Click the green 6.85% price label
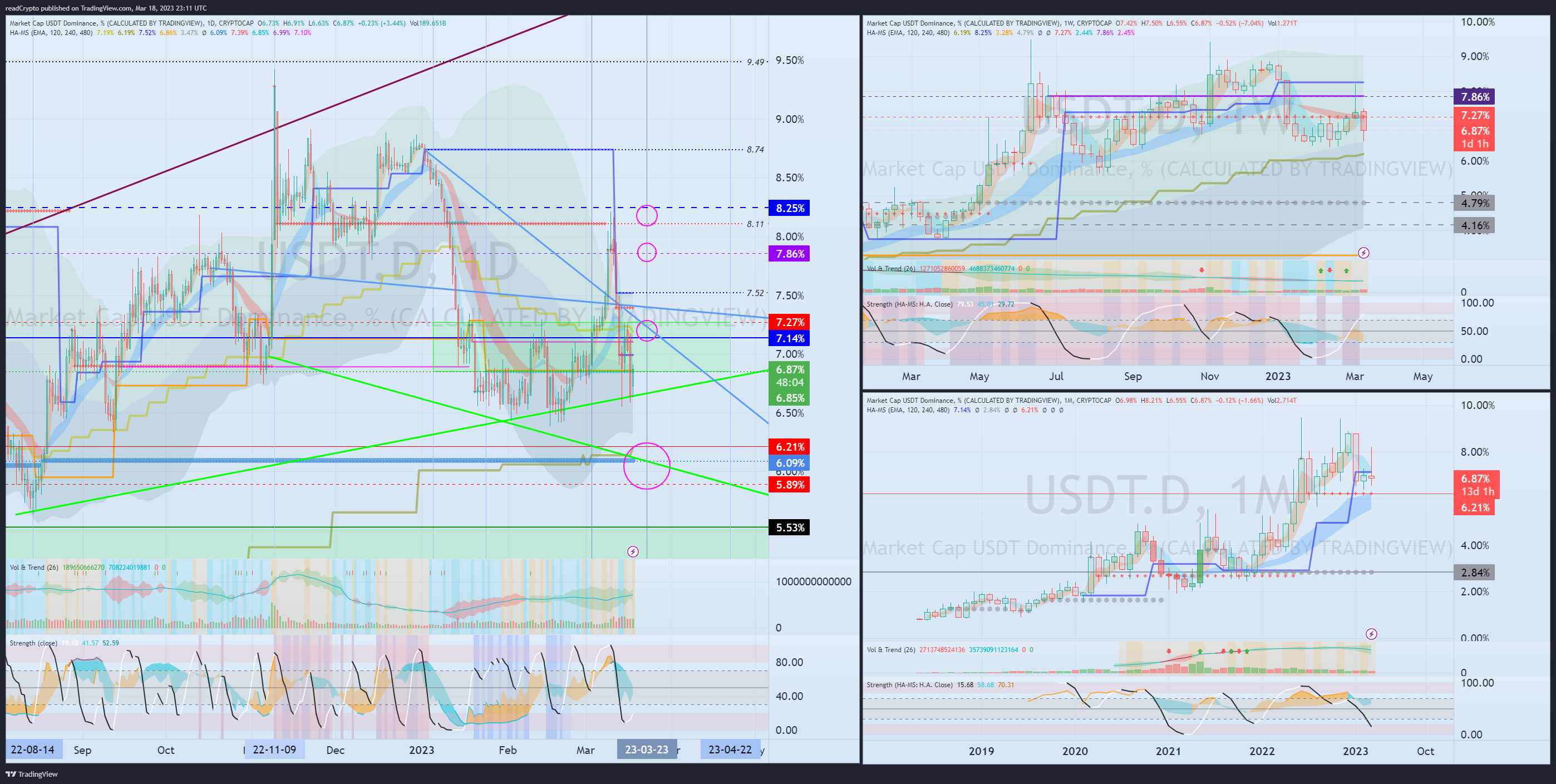The height and width of the screenshot is (784, 1556). [x=790, y=398]
